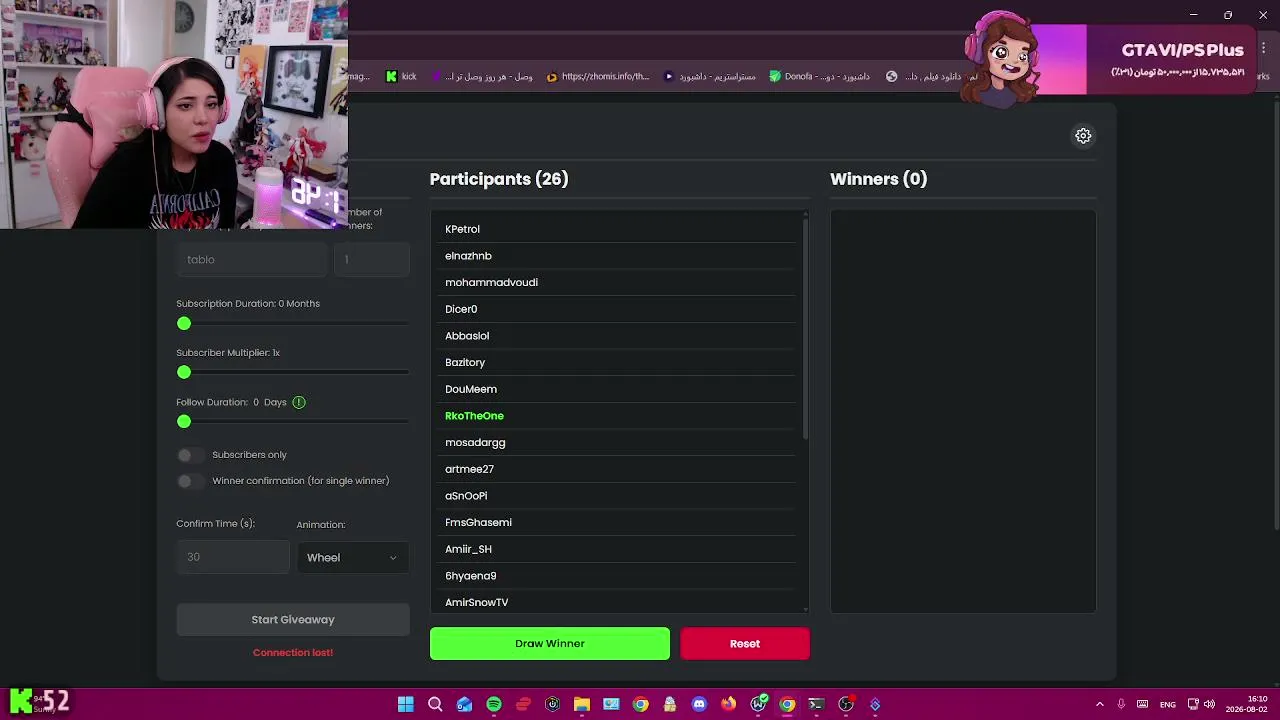Select participant elnazhnb
Viewport: 1280px width, 720px height.
[615, 256]
